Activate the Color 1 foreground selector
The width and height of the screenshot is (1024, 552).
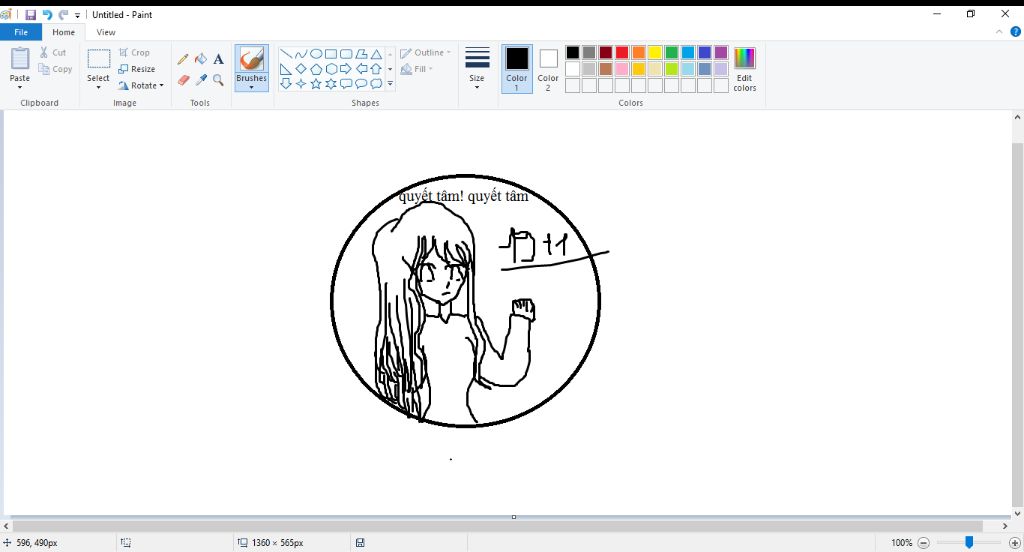click(x=517, y=69)
